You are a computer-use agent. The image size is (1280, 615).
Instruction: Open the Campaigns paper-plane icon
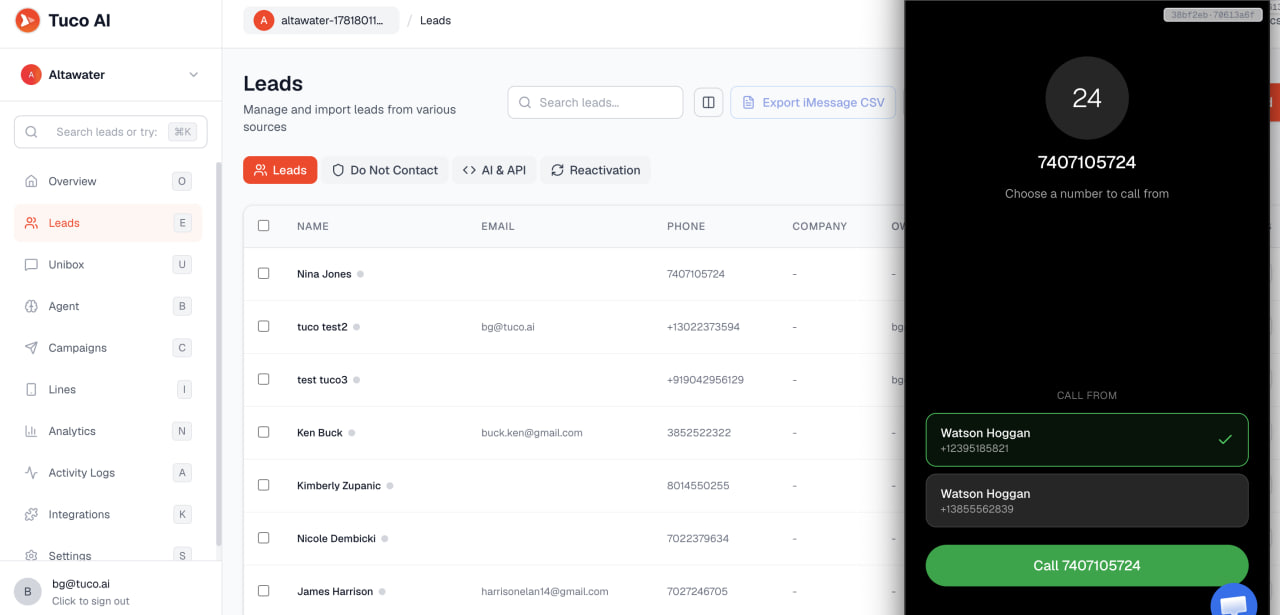tap(30, 348)
